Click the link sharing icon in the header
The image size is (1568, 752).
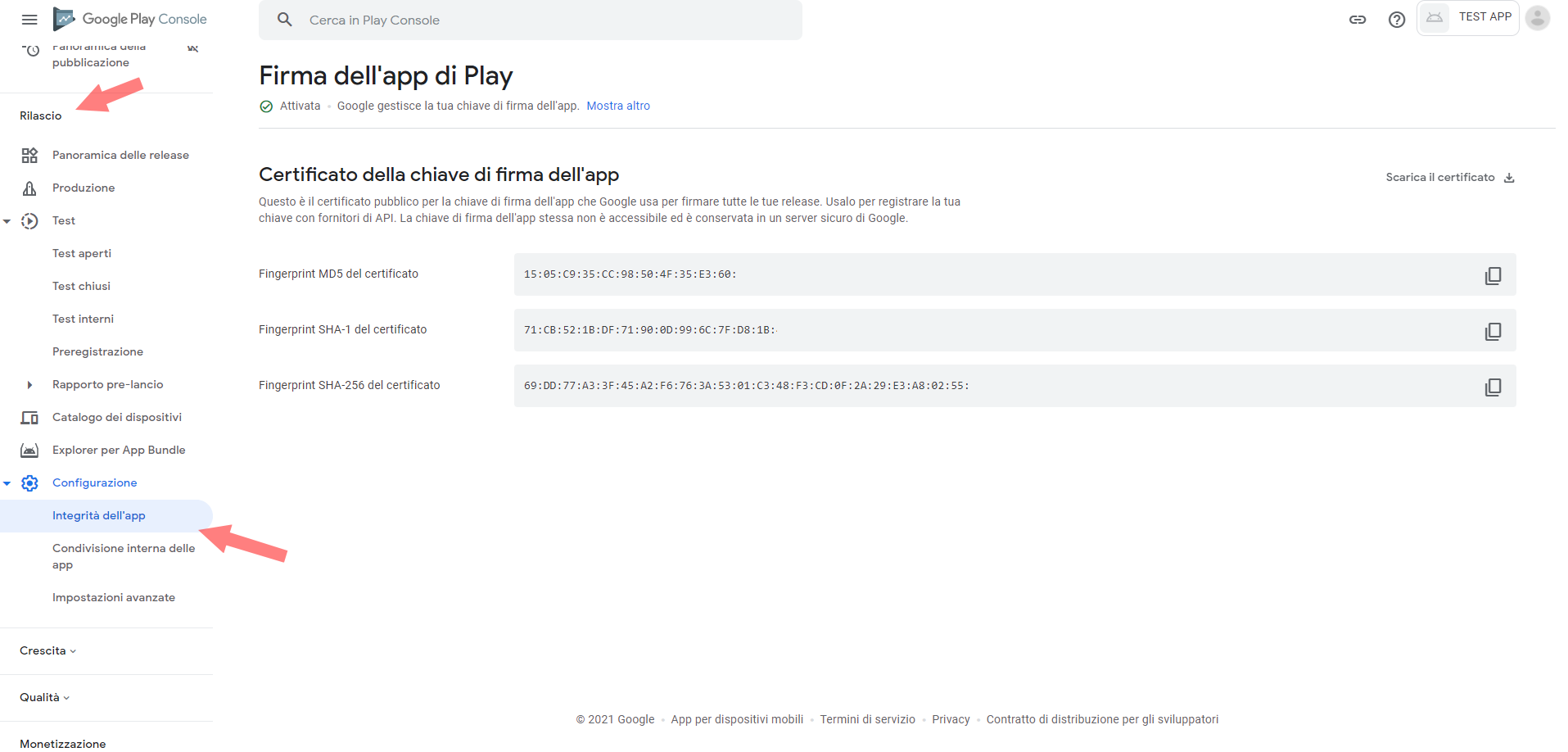1357,20
